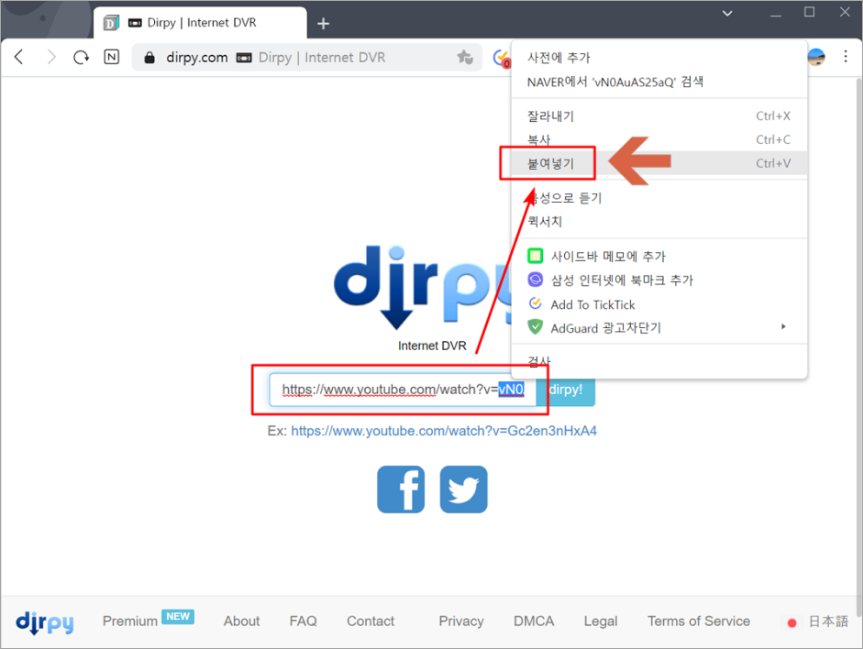Open the FAQ footer link
The height and width of the screenshot is (649, 863).
click(303, 621)
